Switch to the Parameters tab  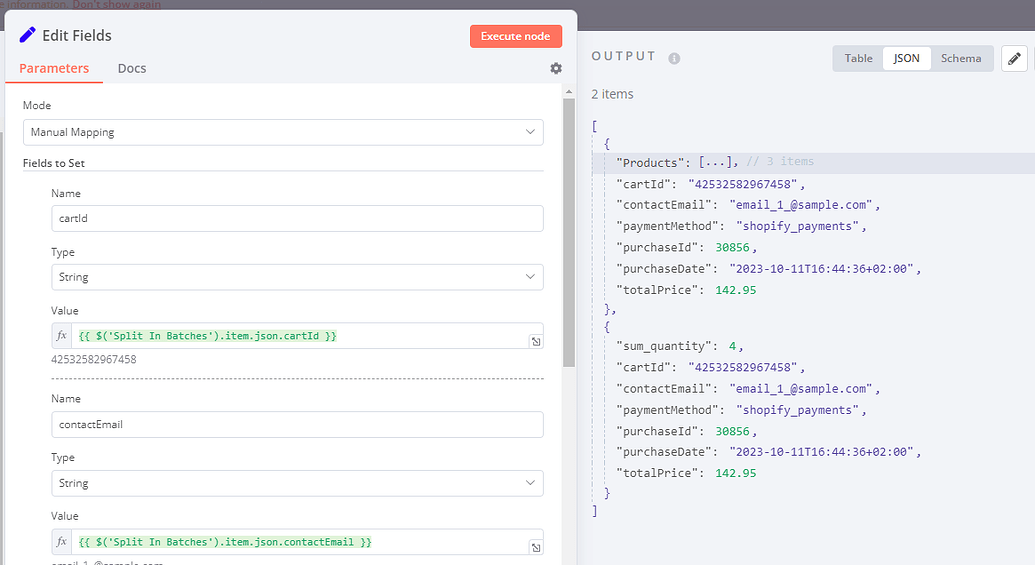(54, 69)
